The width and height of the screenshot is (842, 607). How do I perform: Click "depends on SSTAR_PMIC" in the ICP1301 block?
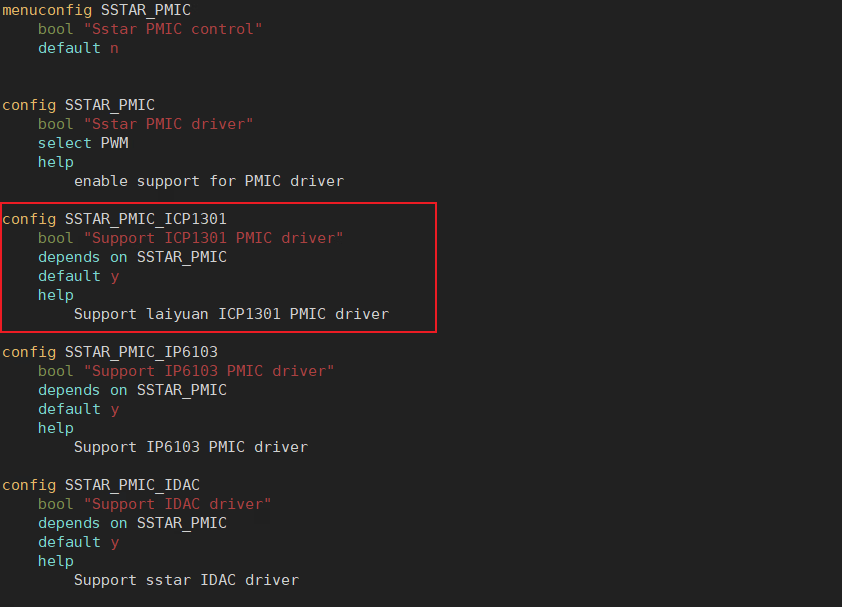132,257
